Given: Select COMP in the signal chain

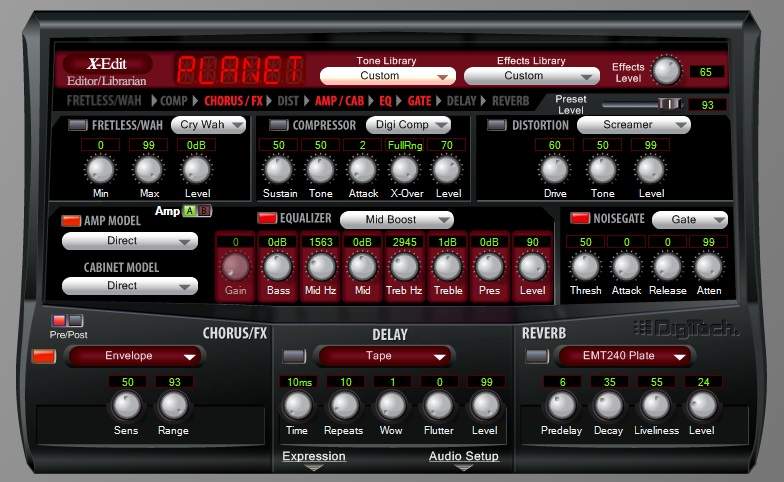Looking at the screenshot, I should [174, 101].
